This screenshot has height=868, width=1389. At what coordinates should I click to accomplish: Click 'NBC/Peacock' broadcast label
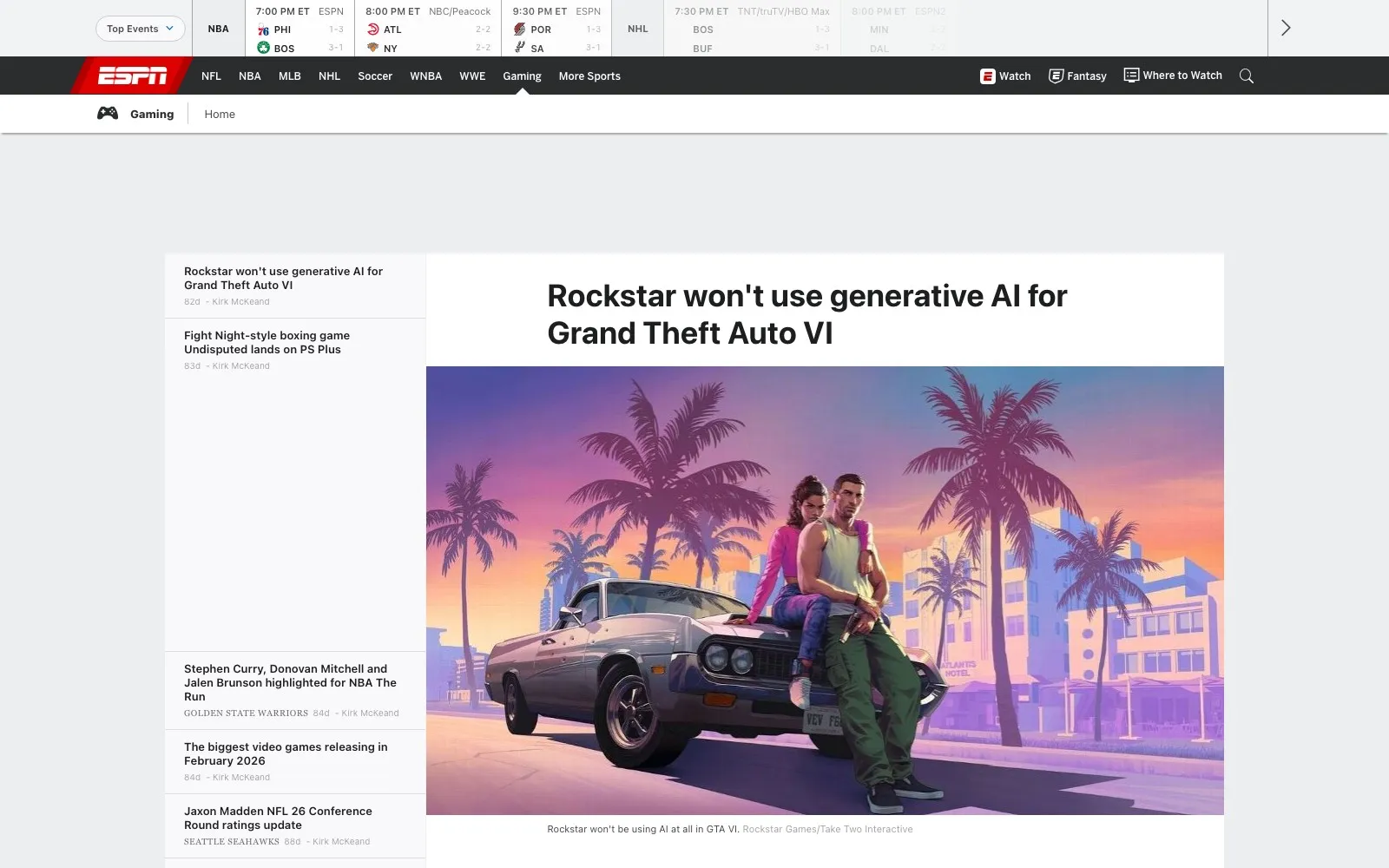(460, 11)
